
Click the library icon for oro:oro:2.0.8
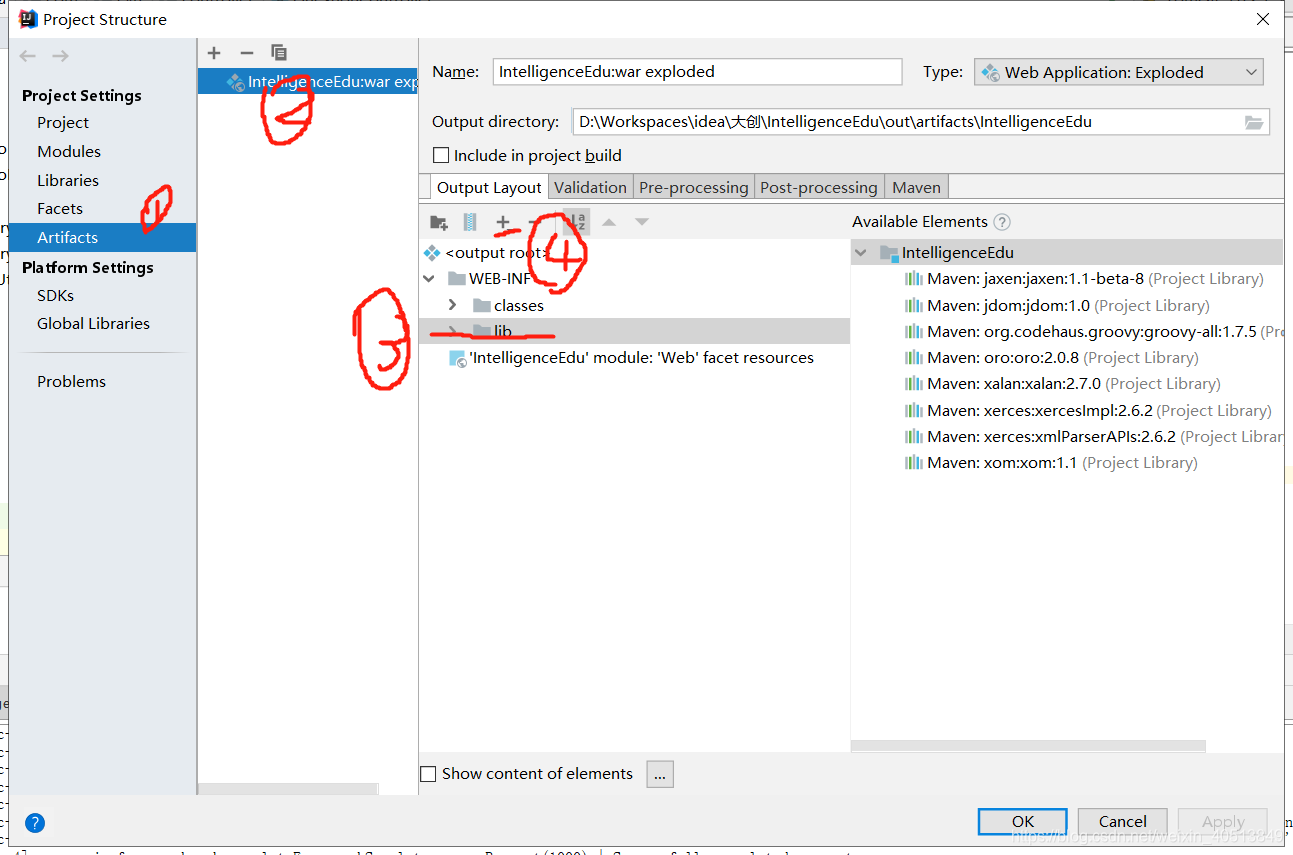[913, 358]
